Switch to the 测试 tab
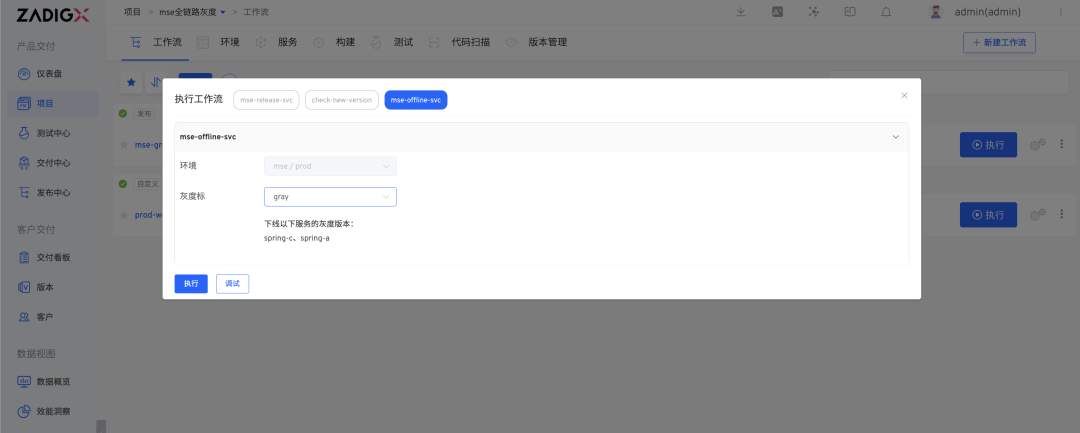This screenshot has height=433, width=1080. [x=392, y=42]
